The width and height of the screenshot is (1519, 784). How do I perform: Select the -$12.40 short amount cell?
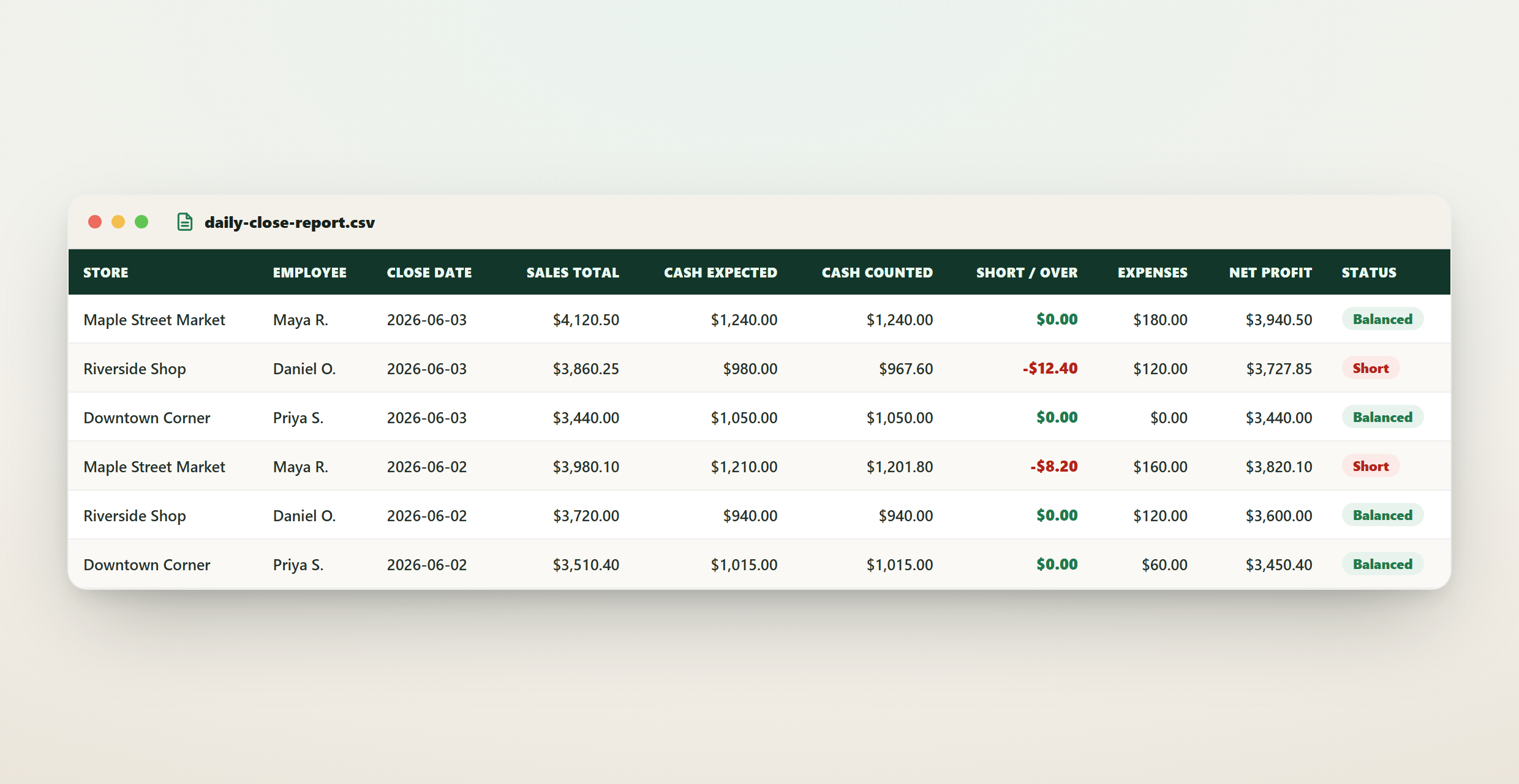1050,368
